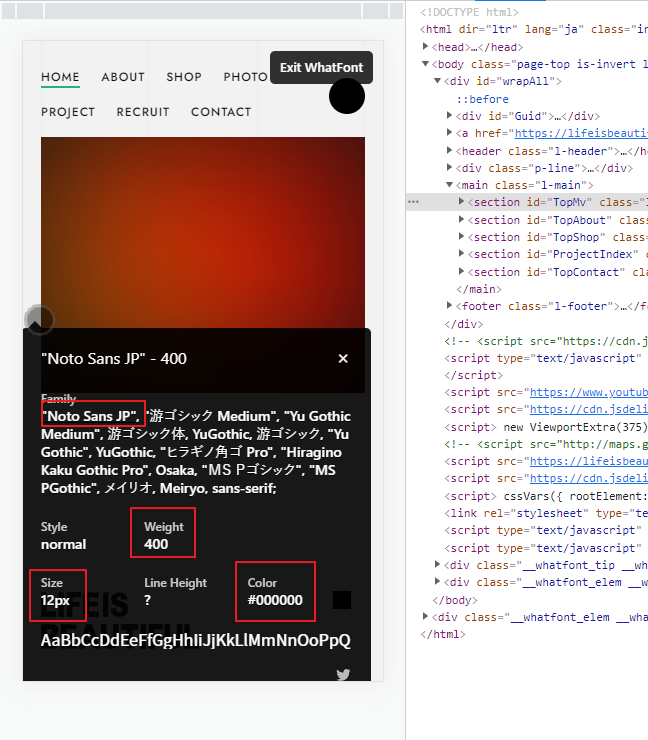
Task: Expand the section TopShop node
Action: click(x=462, y=236)
